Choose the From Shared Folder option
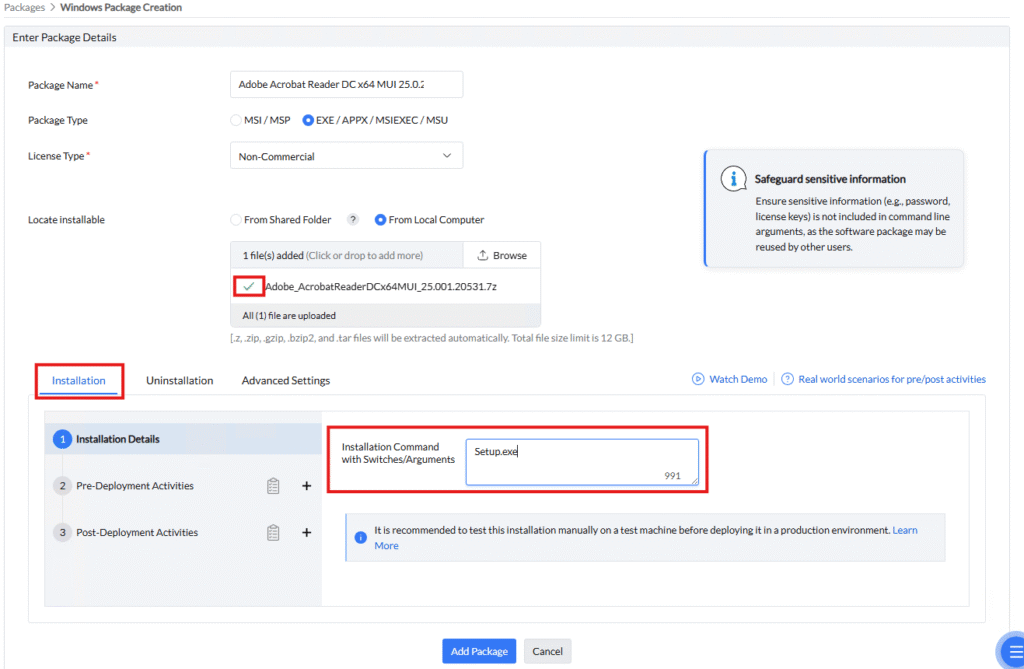The height and width of the screenshot is (669, 1024). [x=236, y=220]
